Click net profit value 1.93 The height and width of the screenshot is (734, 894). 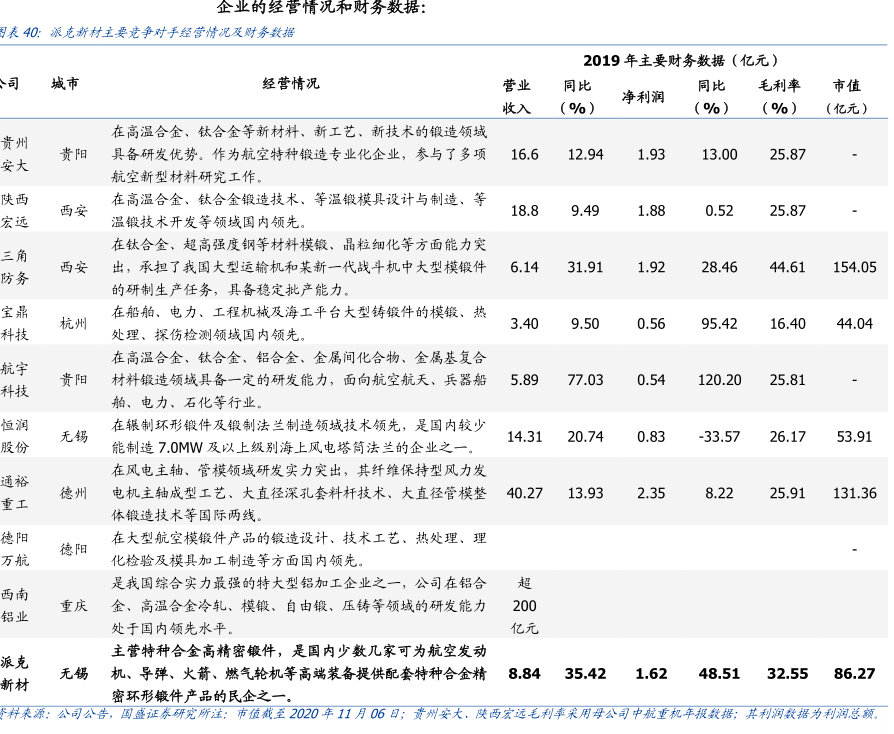(x=651, y=155)
